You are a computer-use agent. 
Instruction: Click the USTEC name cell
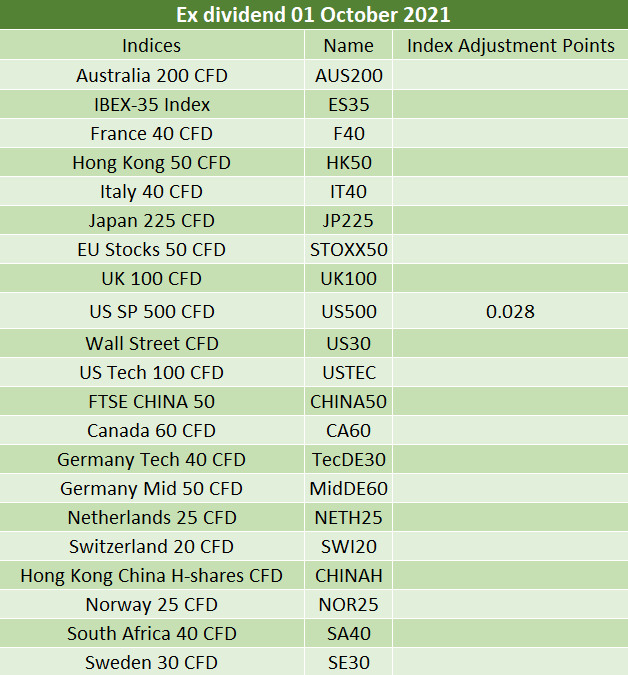[349, 372]
